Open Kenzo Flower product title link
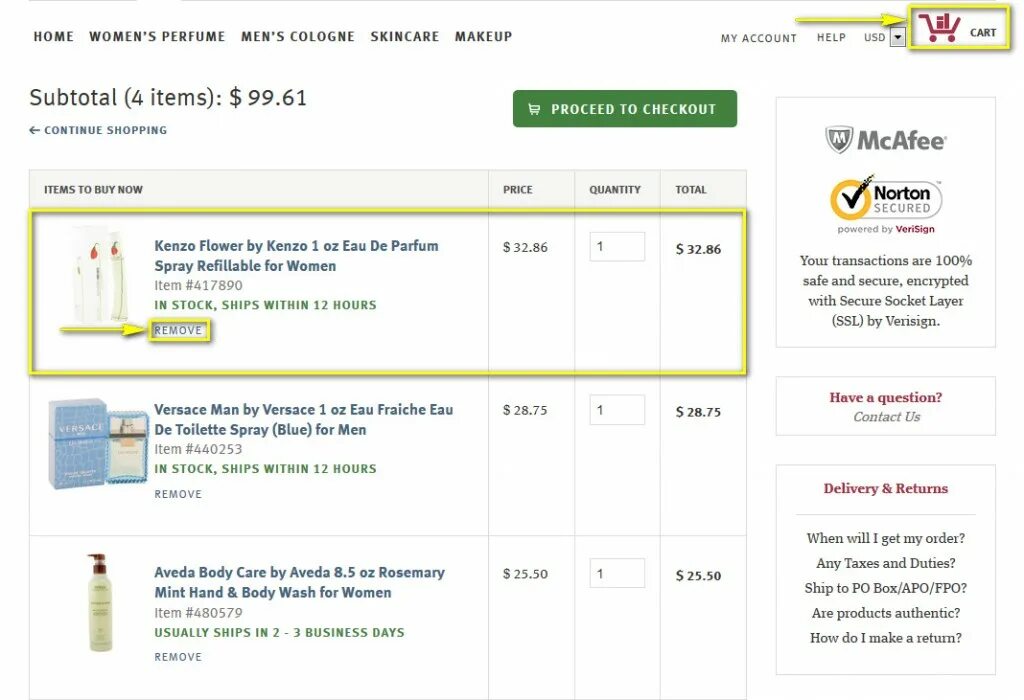Viewport: 1024px width, 700px height. [296, 256]
